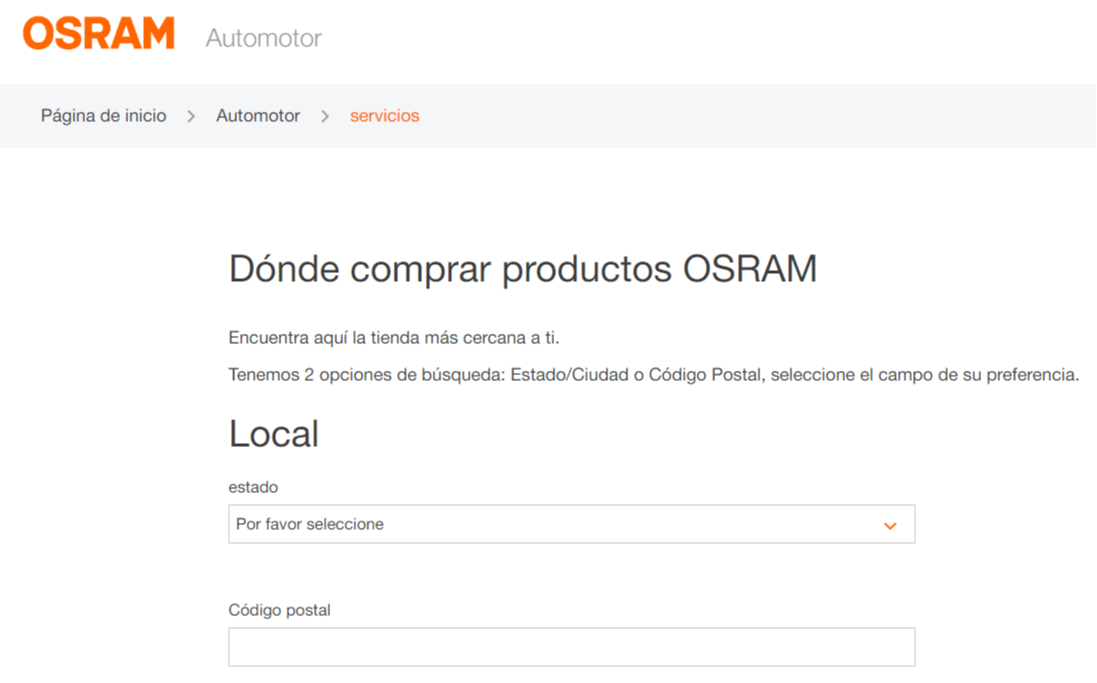The width and height of the screenshot is (1097, 683).
Task: Click 'Encuentra aquí la tienda más cercana' text
Action: point(394,338)
